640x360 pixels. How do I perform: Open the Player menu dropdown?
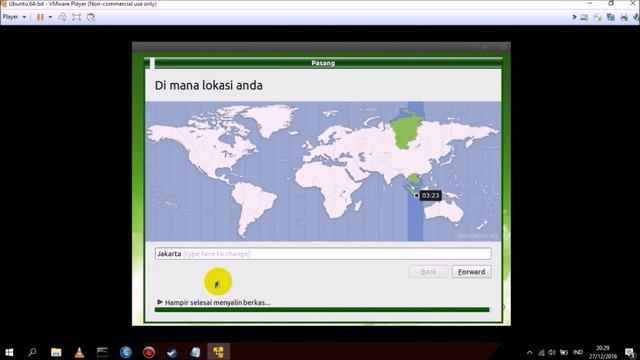pos(14,17)
